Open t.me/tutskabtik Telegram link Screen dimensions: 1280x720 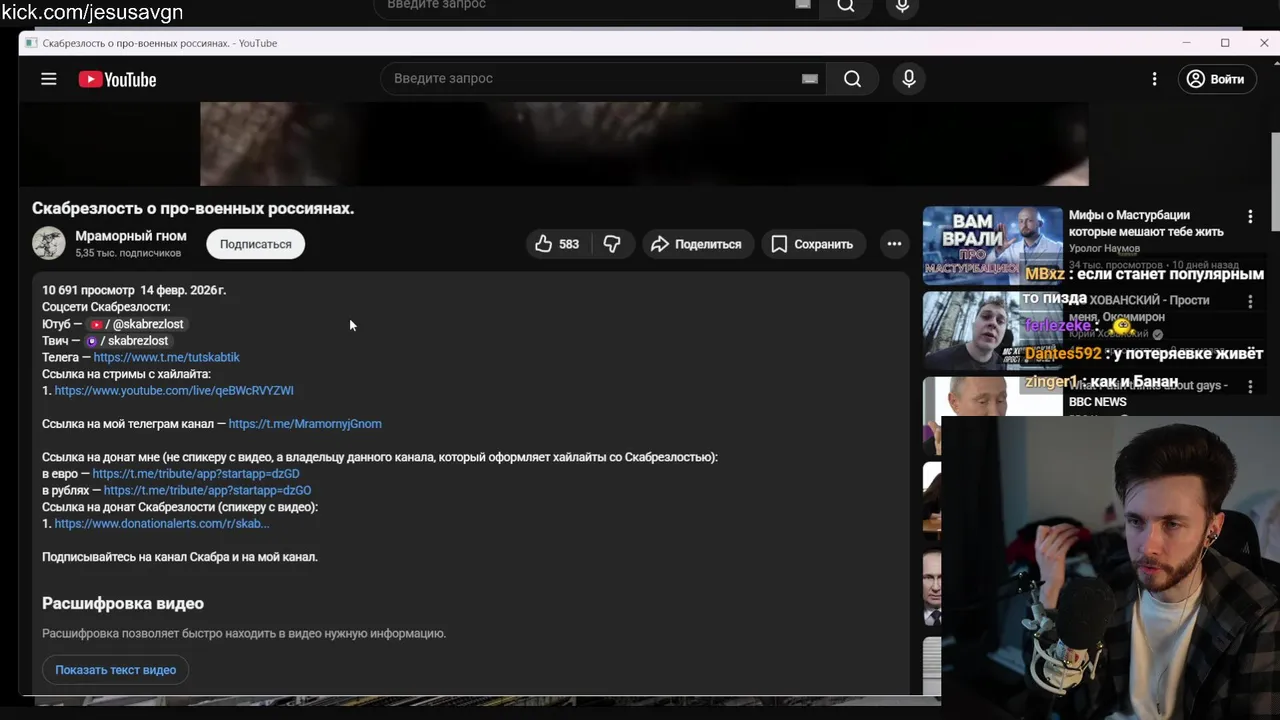click(167, 357)
